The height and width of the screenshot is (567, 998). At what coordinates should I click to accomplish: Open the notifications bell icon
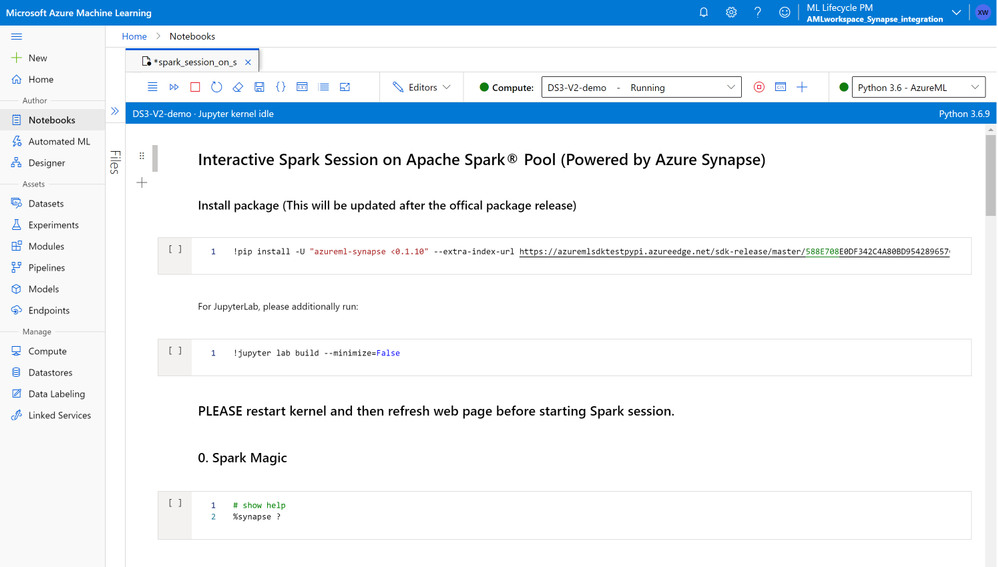pyautogui.click(x=703, y=12)
